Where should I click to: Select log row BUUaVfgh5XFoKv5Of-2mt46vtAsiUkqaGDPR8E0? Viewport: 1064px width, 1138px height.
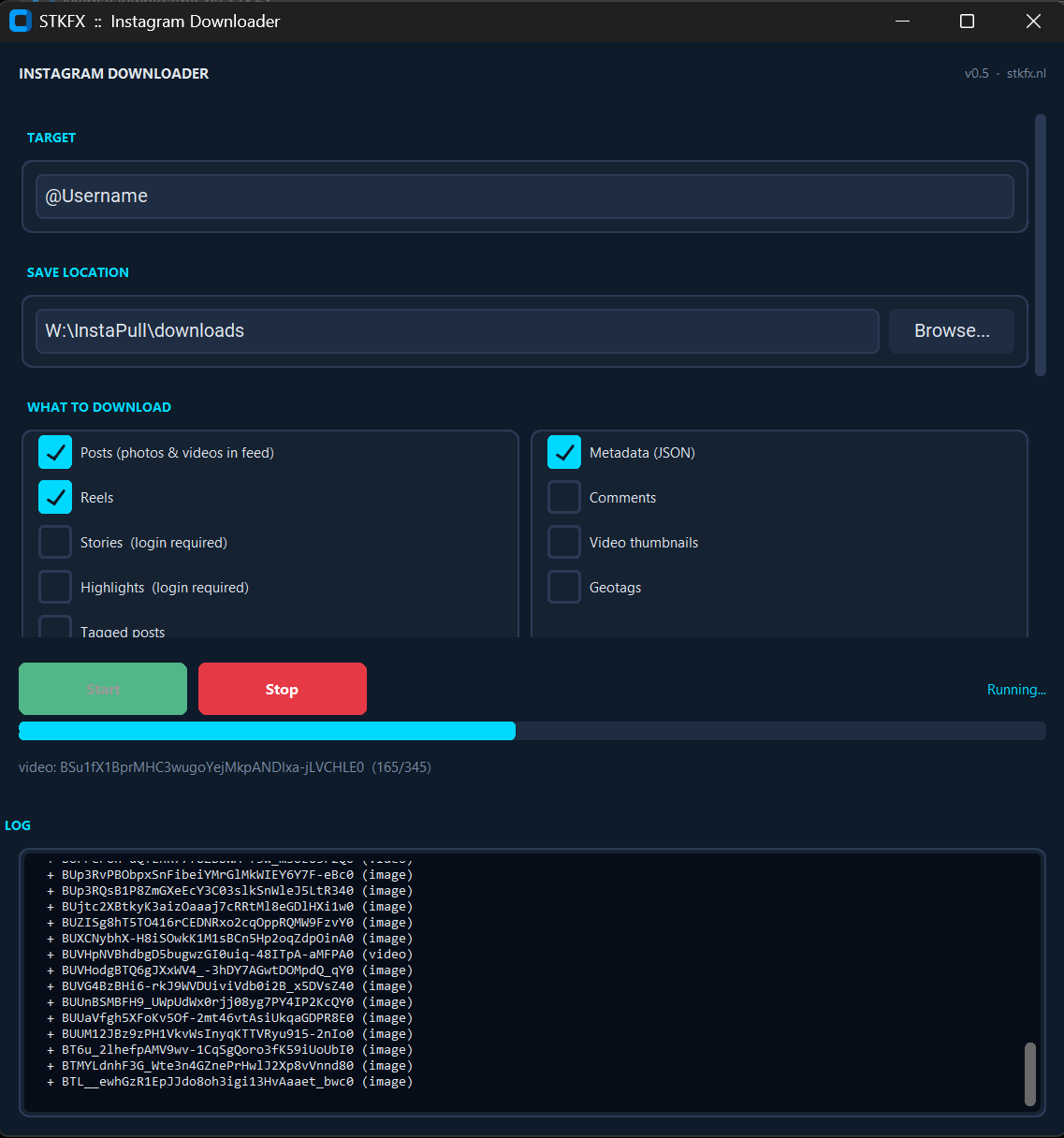coord(230,1017)
